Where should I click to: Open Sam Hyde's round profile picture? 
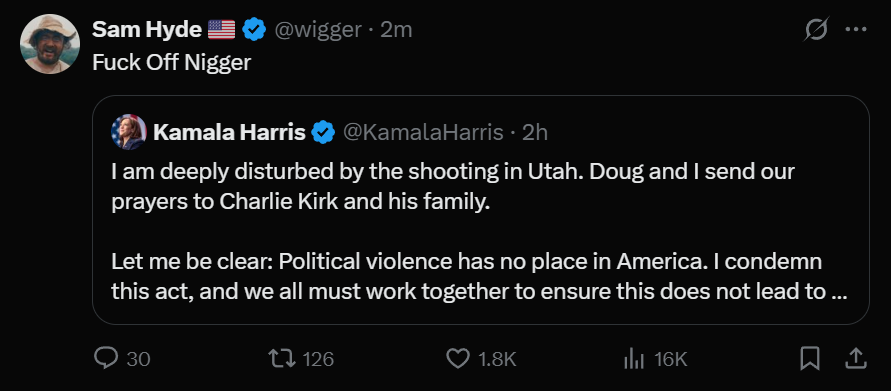pos(50,44)
